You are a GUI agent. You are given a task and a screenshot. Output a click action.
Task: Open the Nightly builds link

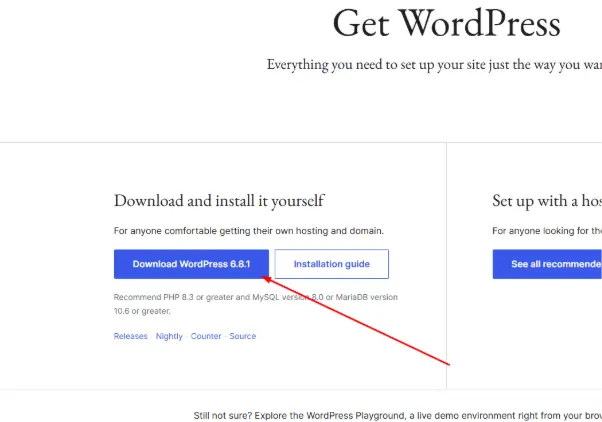coord(169,336)
